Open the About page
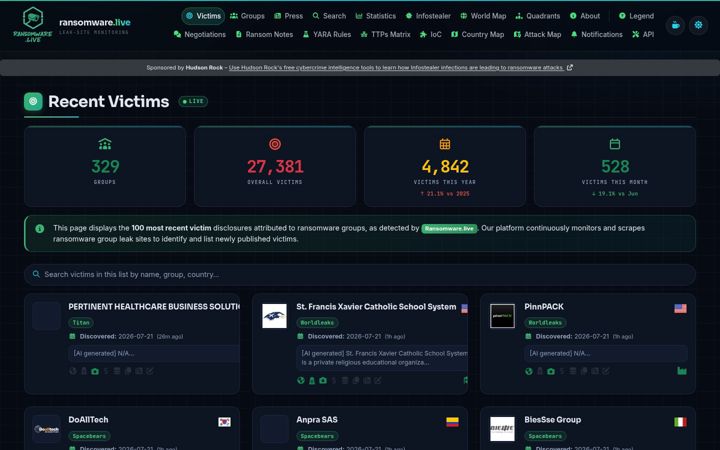The height and width of the screenshot is (450, 720). [x=585, y=16]
